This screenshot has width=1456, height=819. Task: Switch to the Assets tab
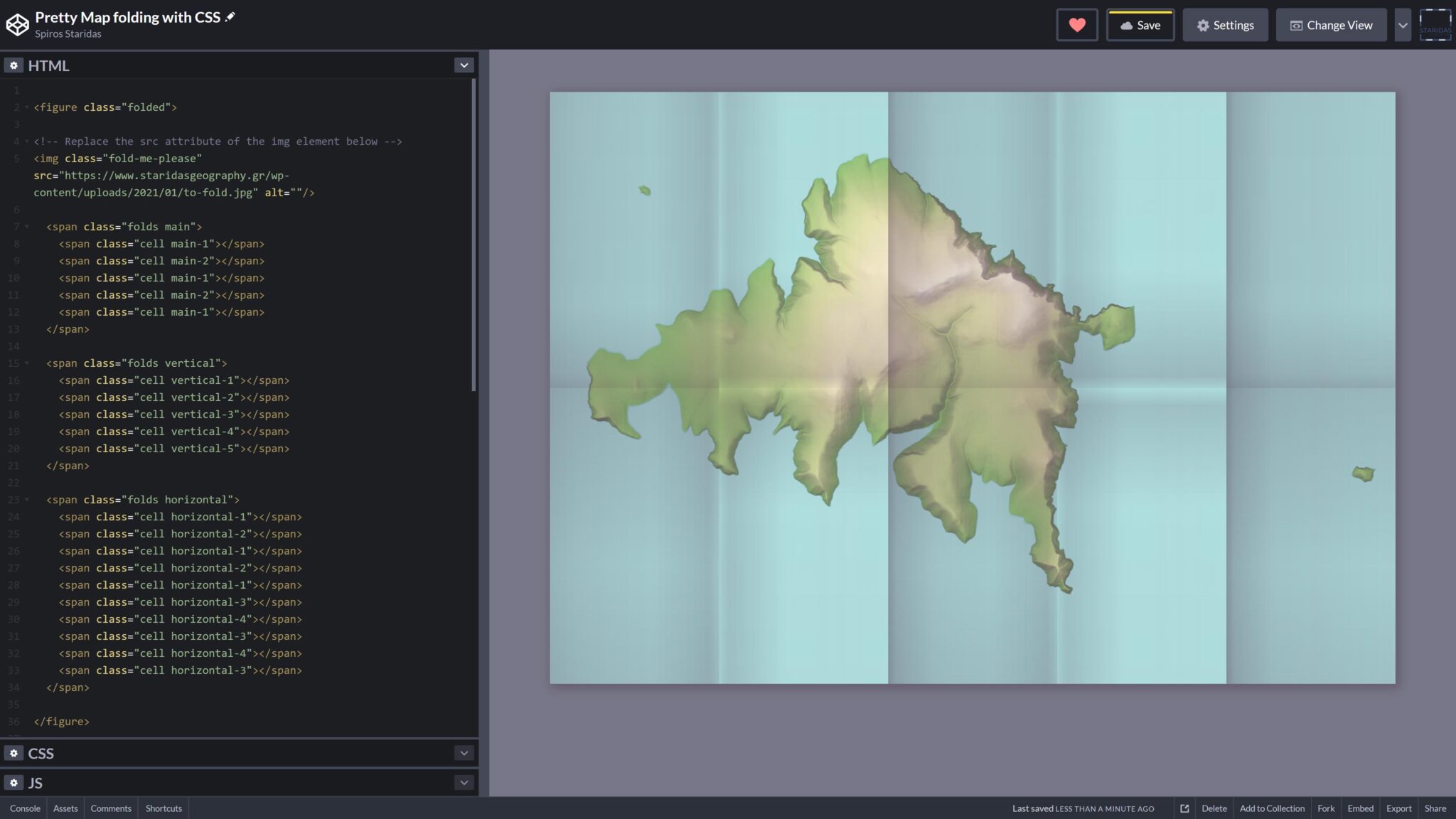tap(65, 808)
